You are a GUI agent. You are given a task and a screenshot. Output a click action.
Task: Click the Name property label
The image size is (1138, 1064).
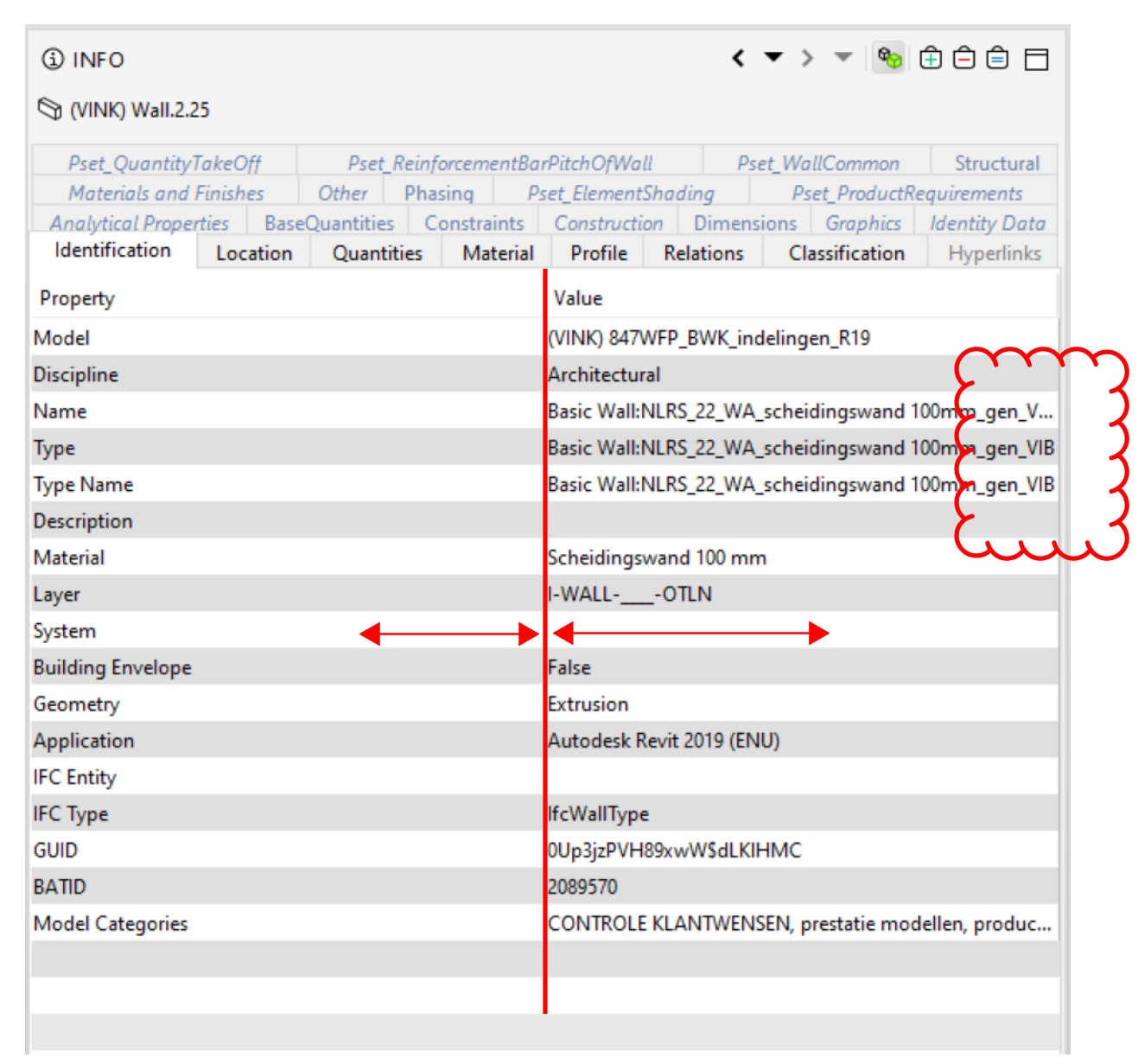[x=60, y=411]
